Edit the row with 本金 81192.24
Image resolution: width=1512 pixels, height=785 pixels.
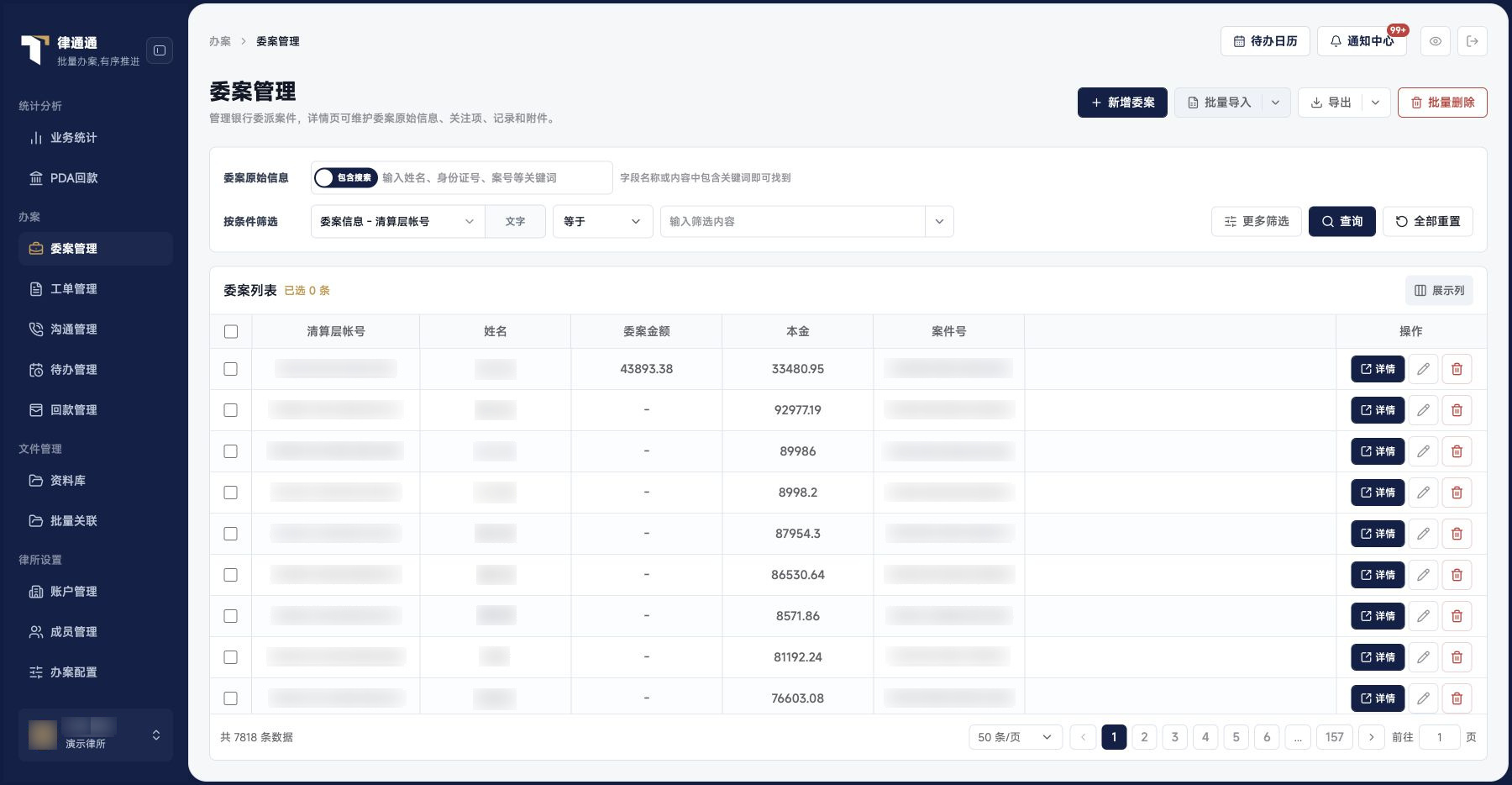pos(1423,657)
